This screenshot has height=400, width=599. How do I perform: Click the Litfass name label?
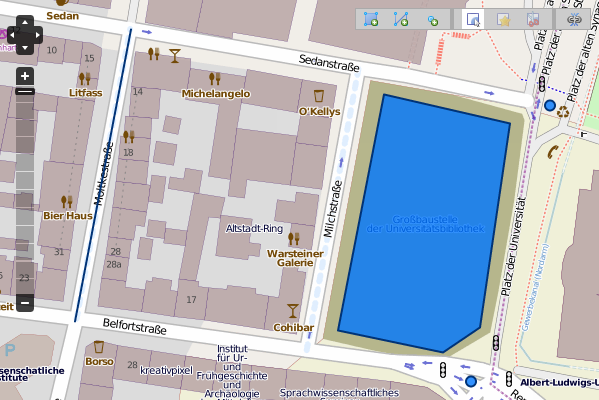pos(86,93)
